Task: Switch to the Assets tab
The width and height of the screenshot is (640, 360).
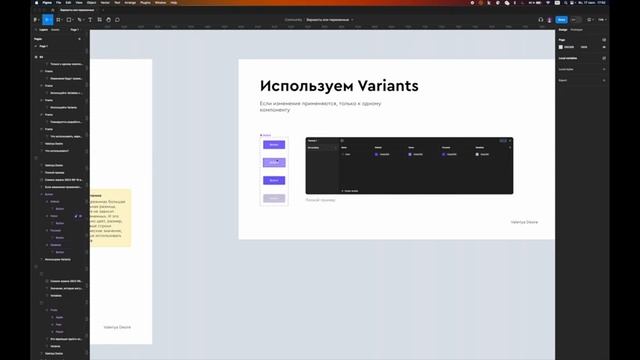Action: click(x=55, y=30)
